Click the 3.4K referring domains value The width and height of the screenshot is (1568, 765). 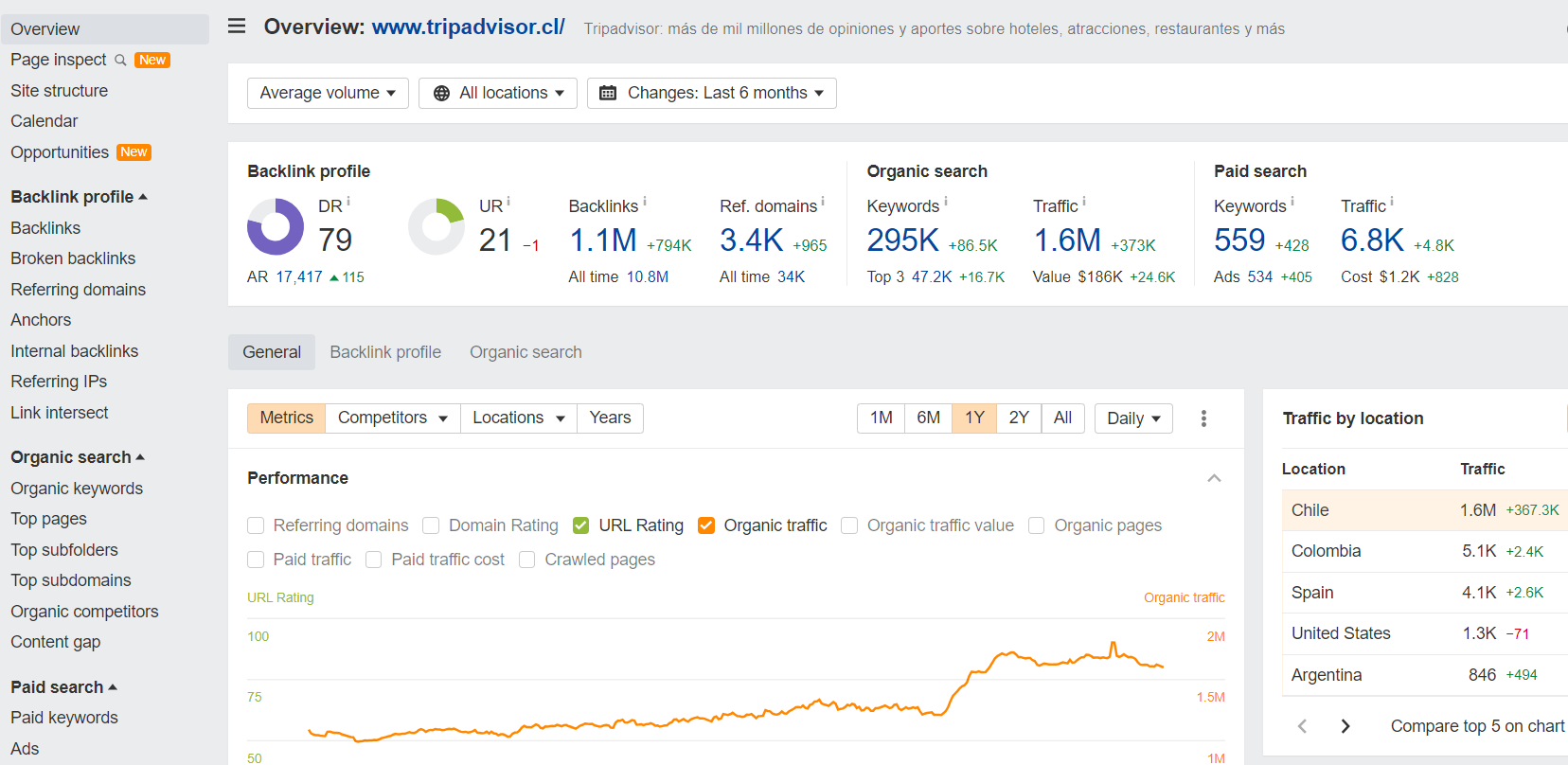coord(752,240)
